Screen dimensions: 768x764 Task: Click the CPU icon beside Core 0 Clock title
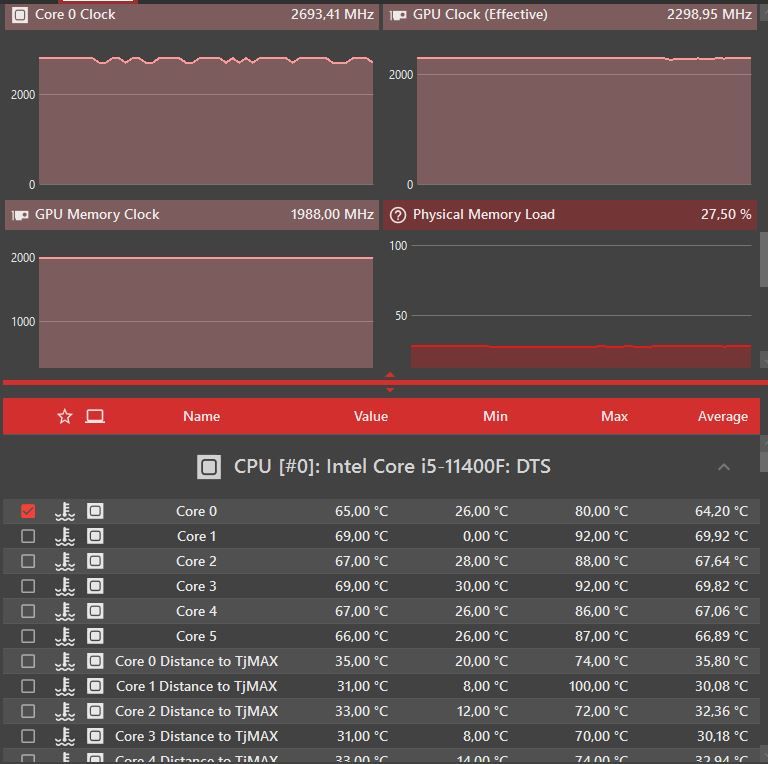point(20,15)
